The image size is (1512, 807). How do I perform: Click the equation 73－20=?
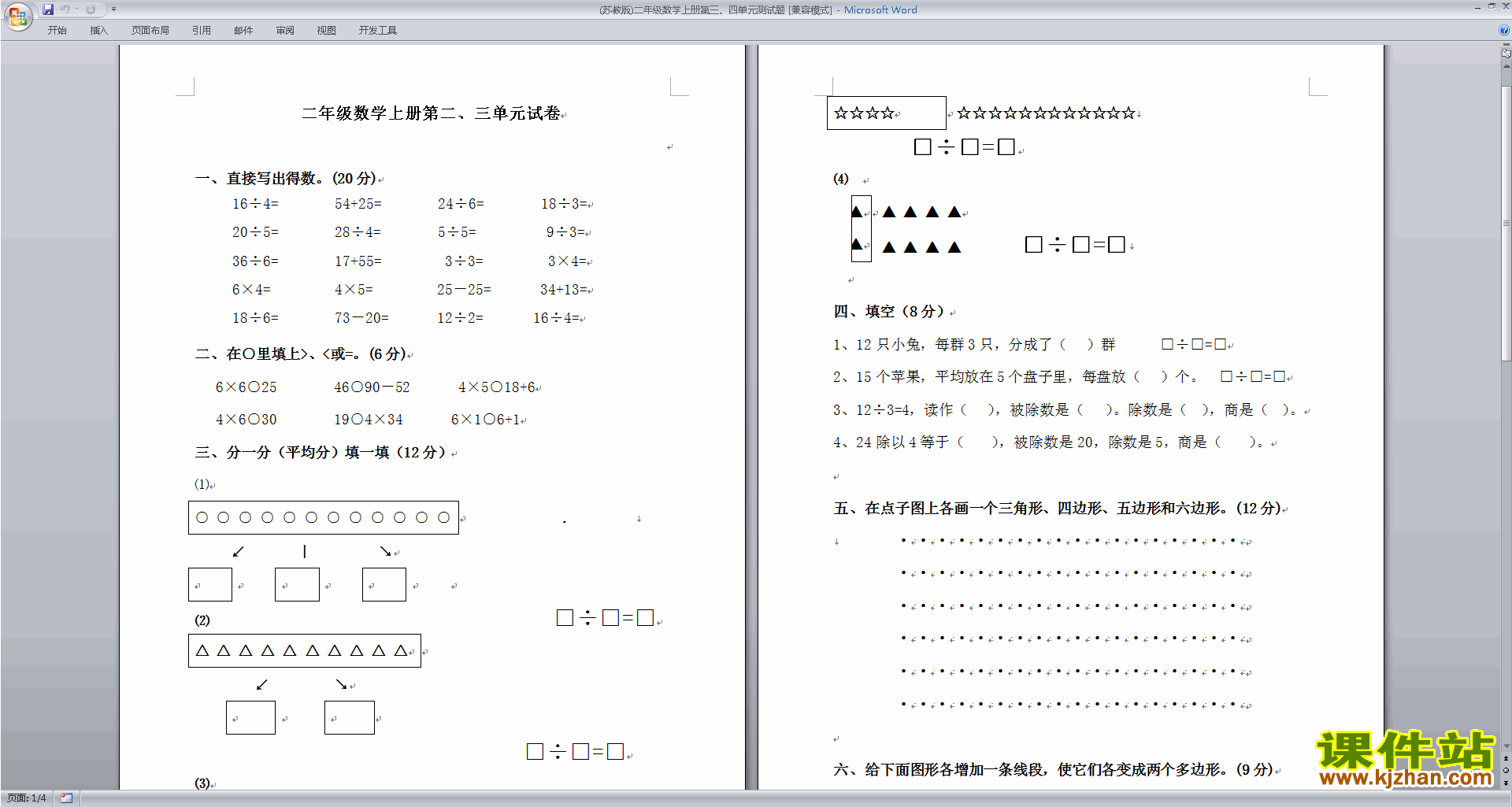click(361, 318)
